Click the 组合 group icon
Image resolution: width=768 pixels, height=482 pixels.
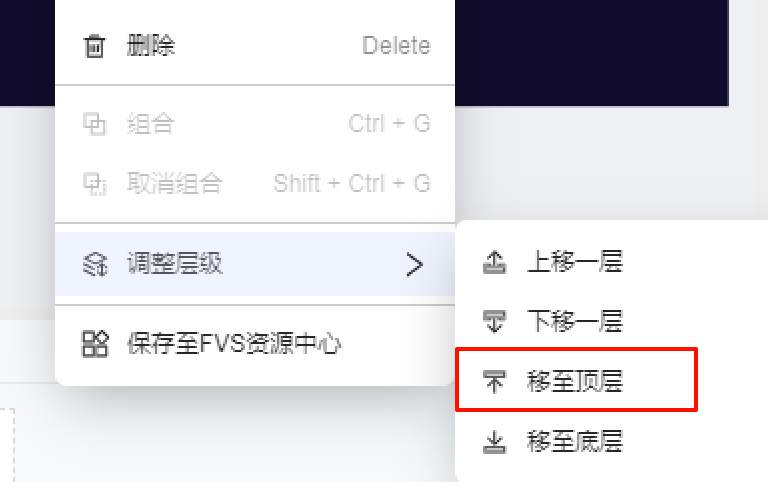[95, 124]
